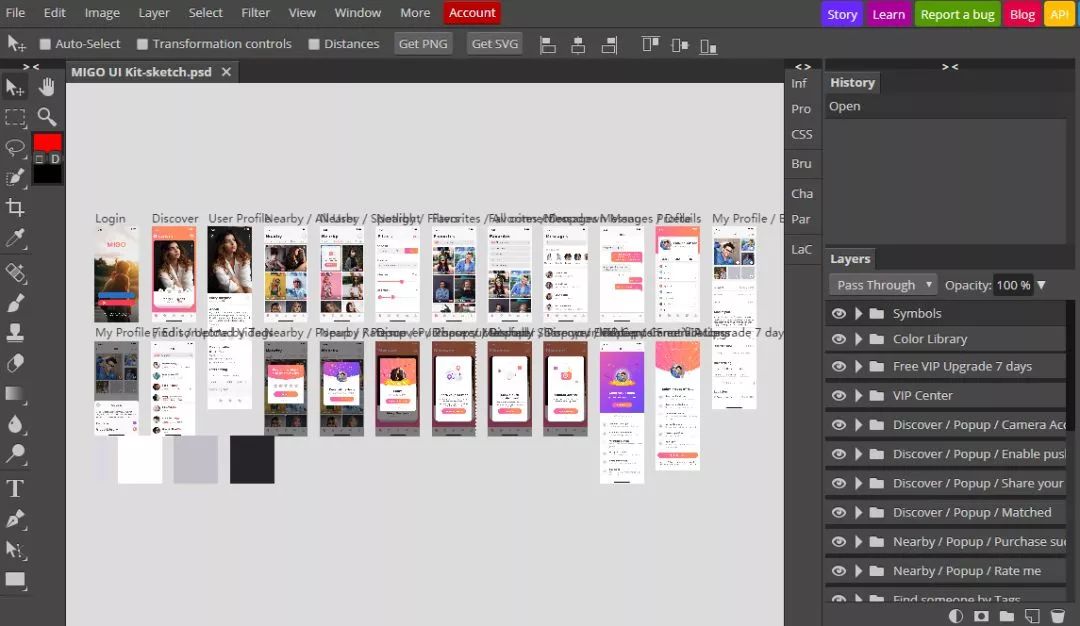Click the Align right edges icon
Viewport: 1080px width, 626px height.
click(x=609, y=45)
